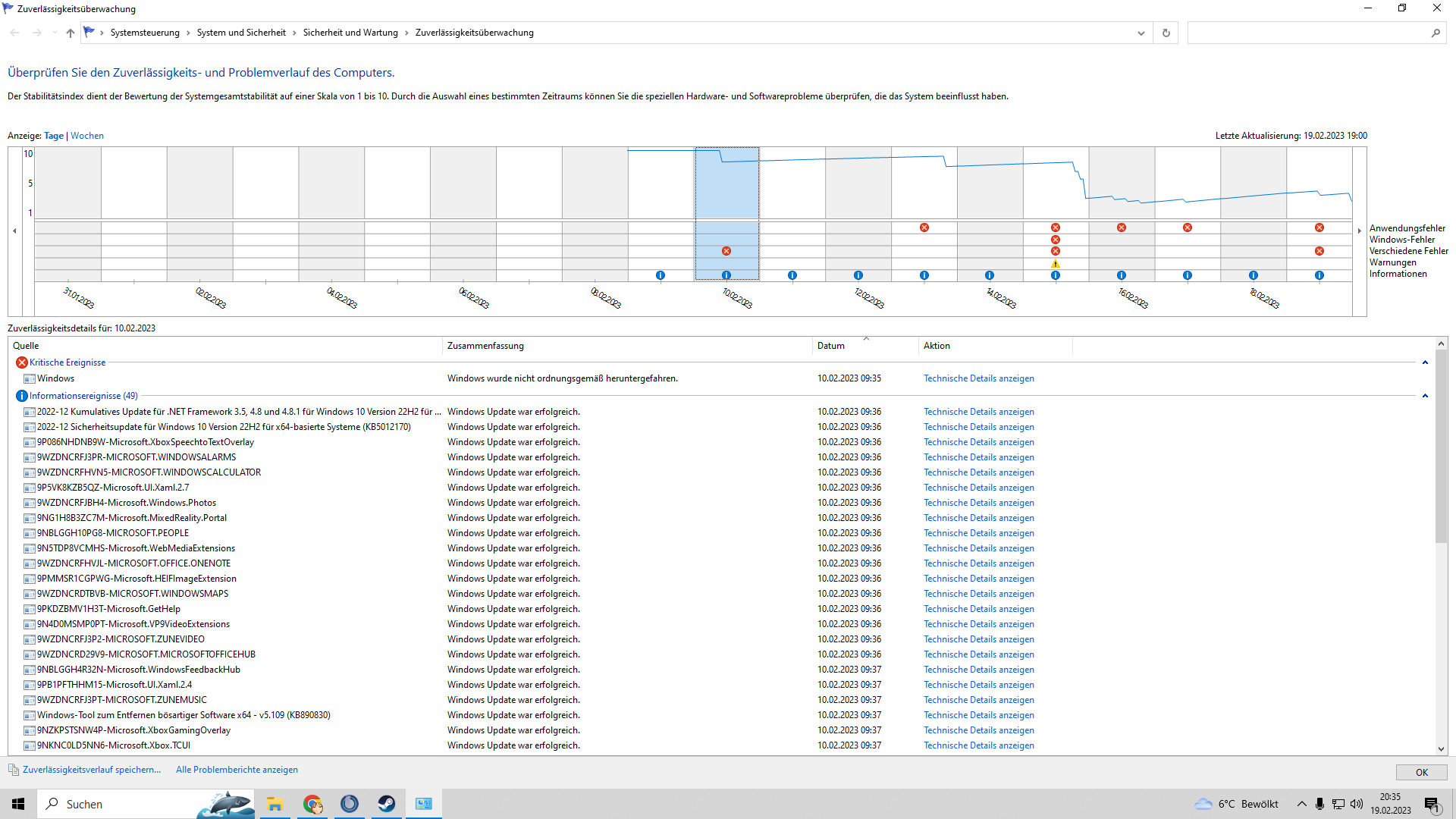Collapse the Informationsereignisse (49) group
This screenshot has width=1456, height=819.
pyautogui.click(x=1425, y=396)
